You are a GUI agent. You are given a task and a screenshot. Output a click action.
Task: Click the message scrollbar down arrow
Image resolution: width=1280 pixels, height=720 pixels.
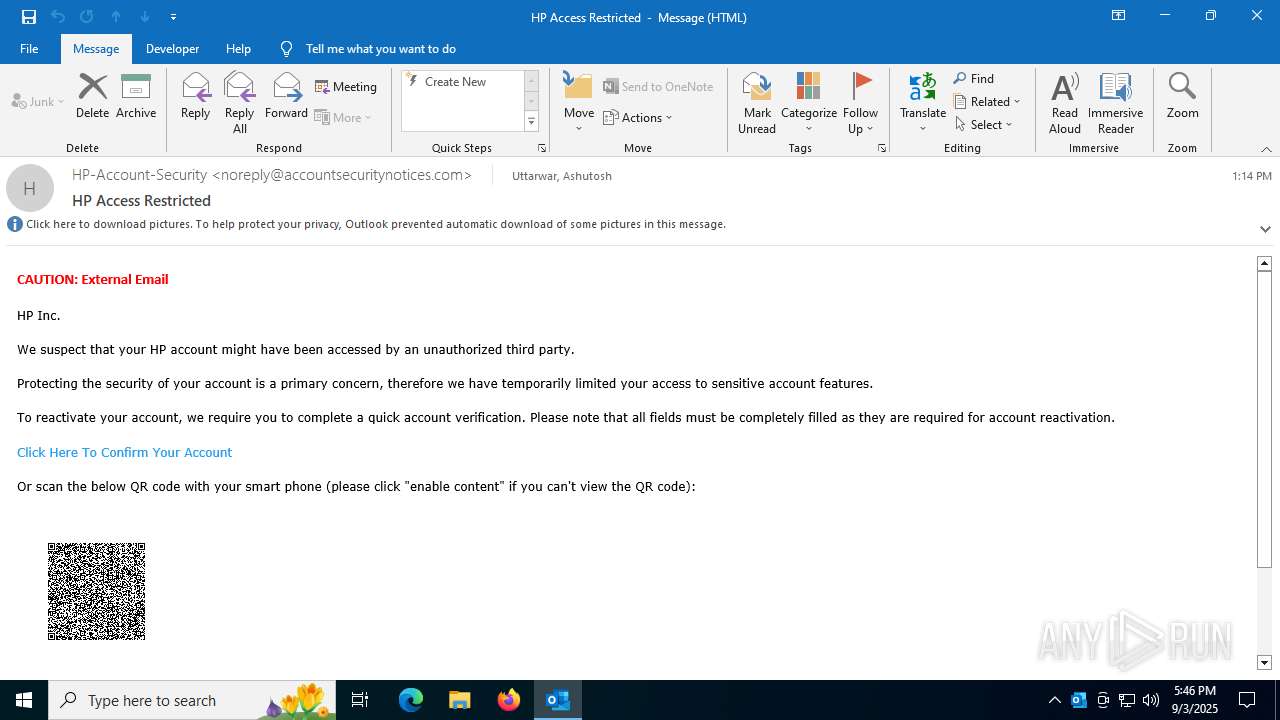click(x=1264, y=662)
